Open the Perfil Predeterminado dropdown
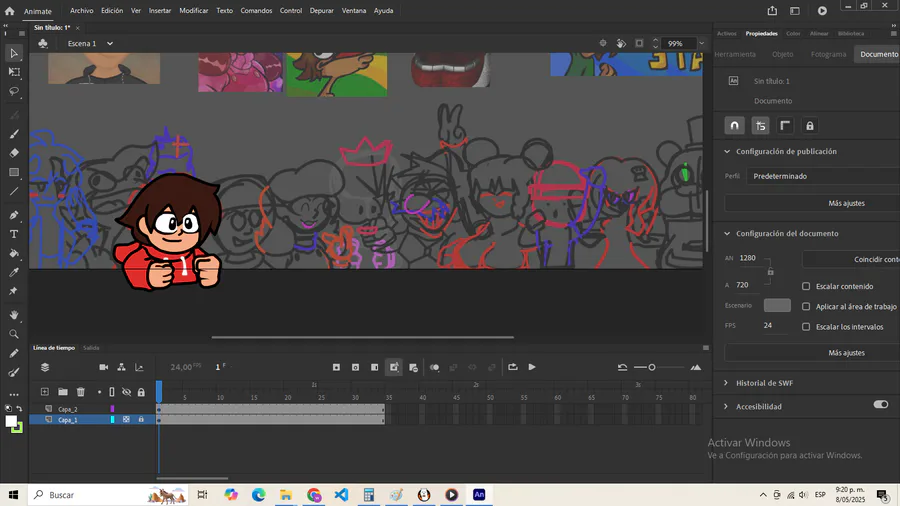The height and width of the screenshot is (506, 900). pyautogui.click(x=823, y=176)
